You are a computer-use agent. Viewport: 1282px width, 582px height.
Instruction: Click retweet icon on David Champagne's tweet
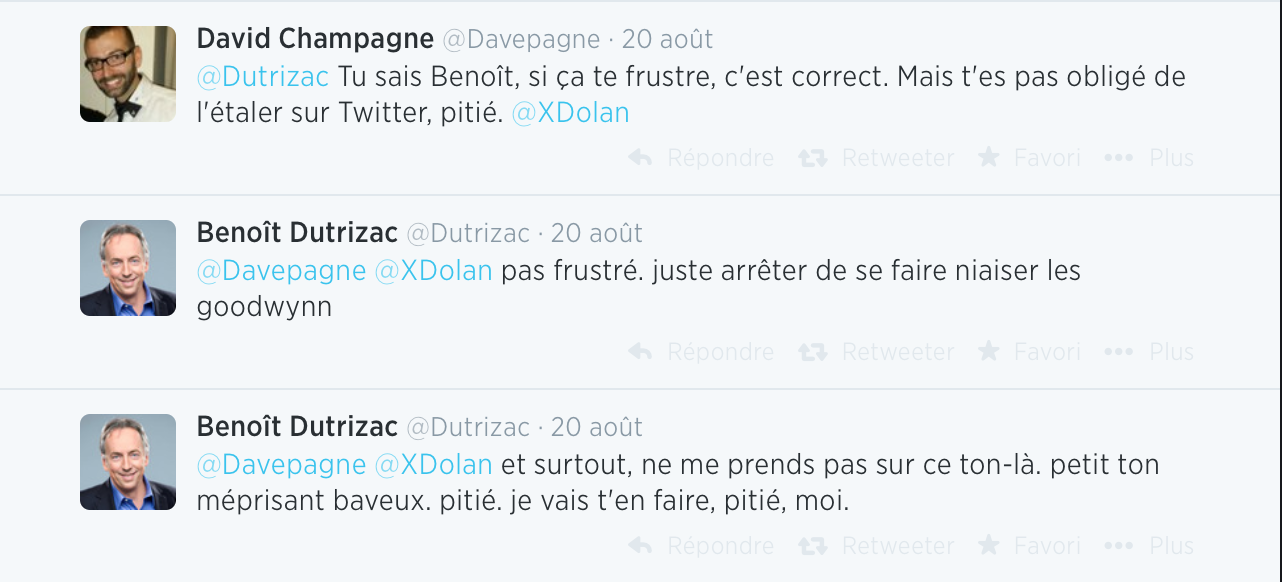pyautogui.click(x=813, y=158)
